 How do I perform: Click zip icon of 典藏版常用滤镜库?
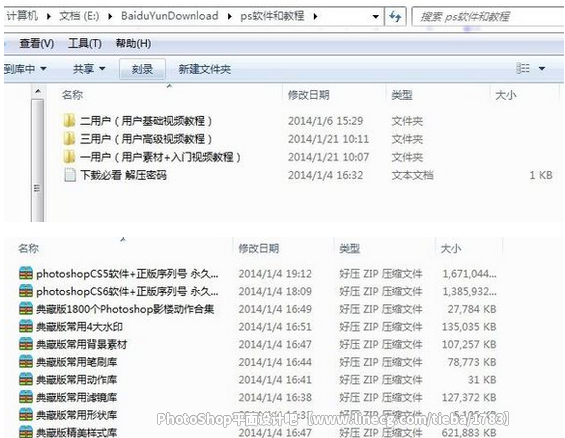pyautogui.click(x=26, y=397)
